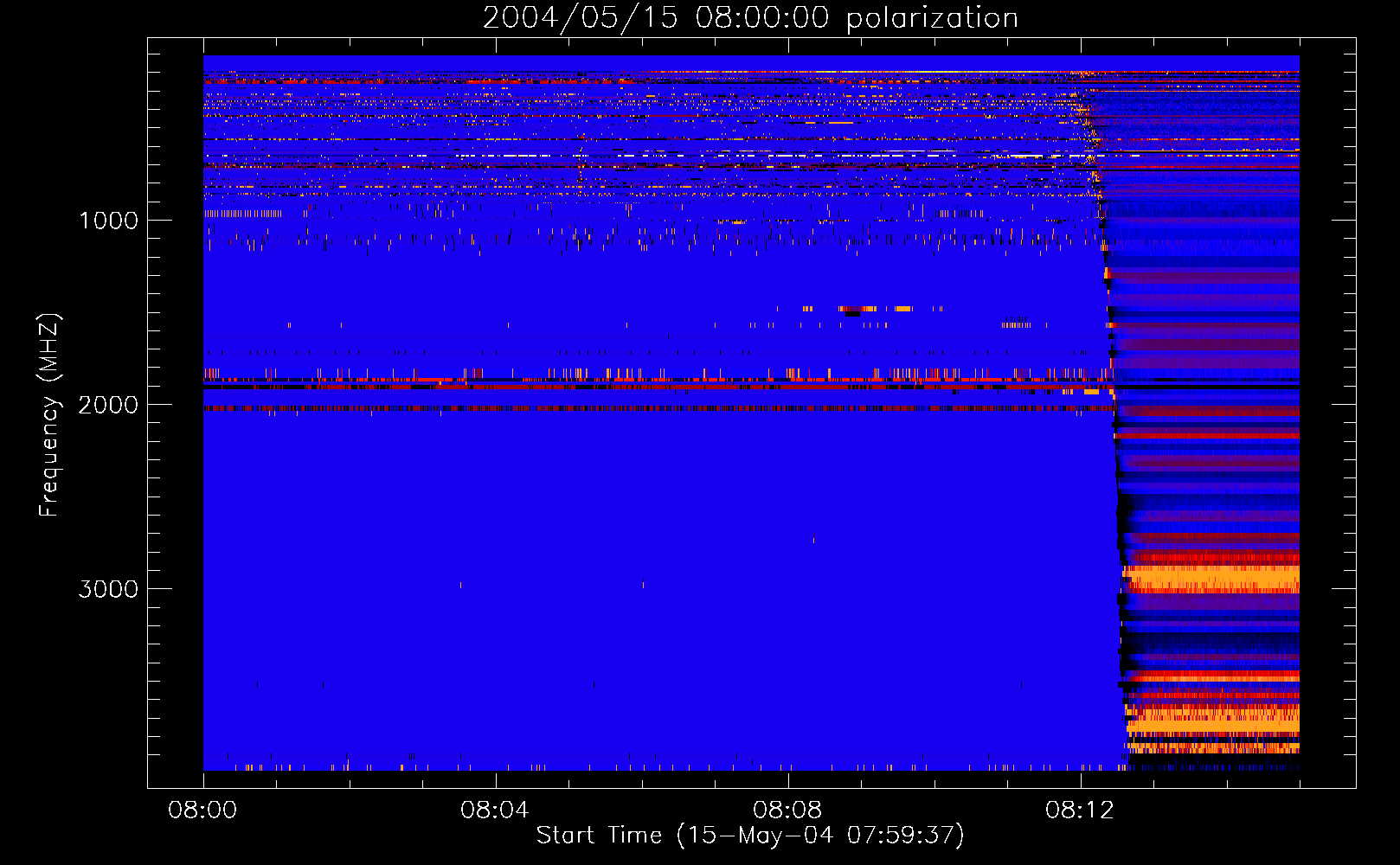Click the 1000 frequency tick label
Image resolution: width=1400 pixels, height=865 pixels.
[108, 221]
